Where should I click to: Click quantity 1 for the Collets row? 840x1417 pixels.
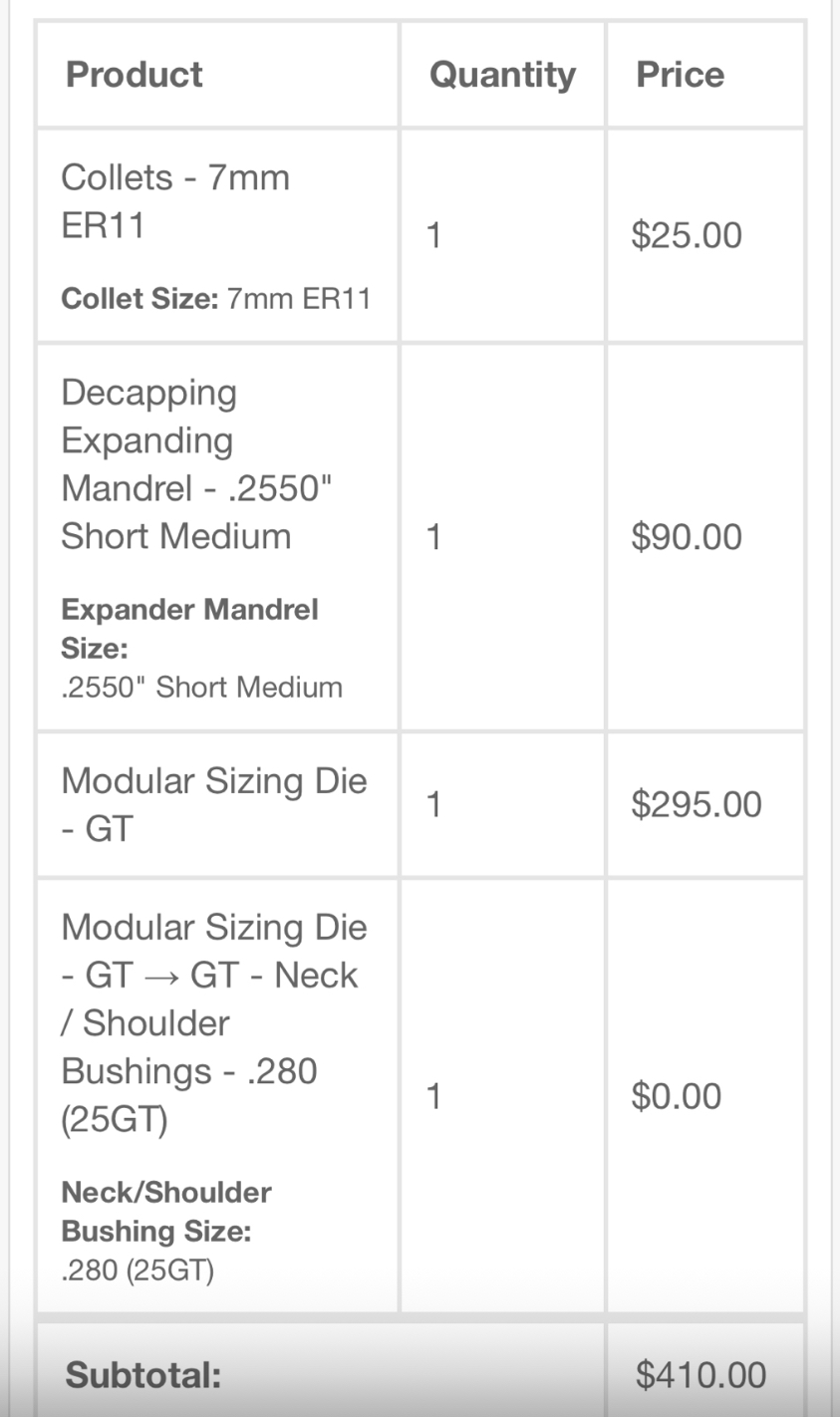(x=433, y=235)
